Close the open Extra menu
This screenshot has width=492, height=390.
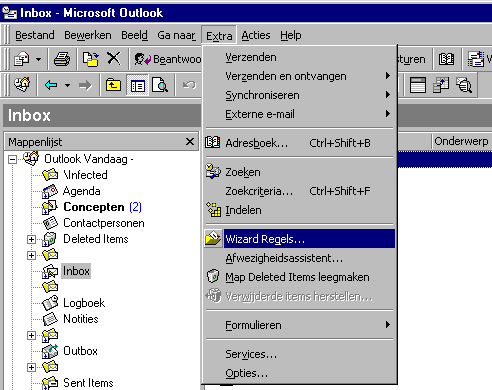(x=219, y=35)
